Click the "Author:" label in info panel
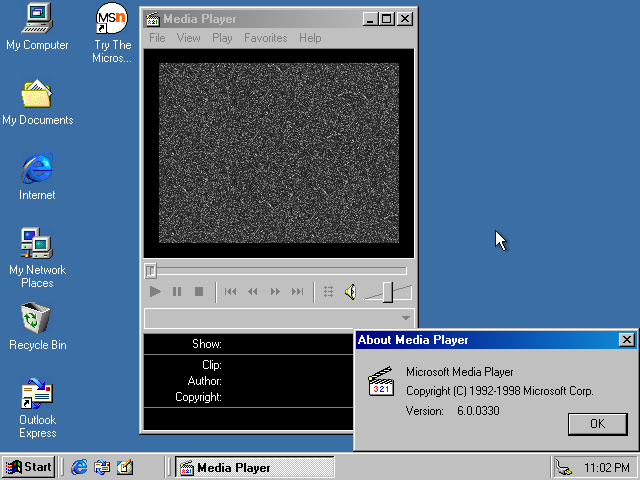The height and width of the screenshot is (480, 640). [205, 381]
